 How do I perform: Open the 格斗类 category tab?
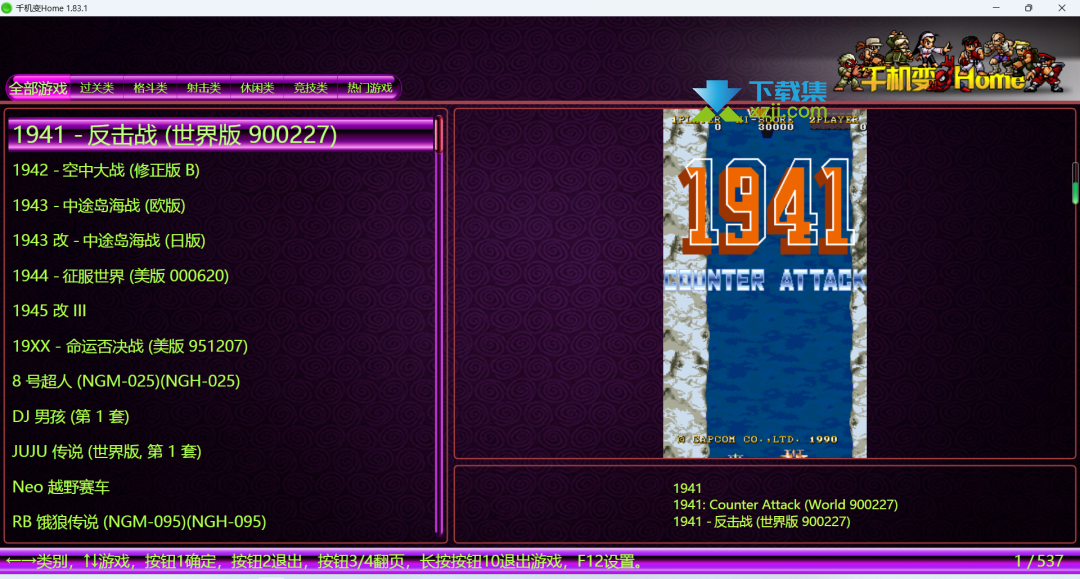click(x=150, y=88)
